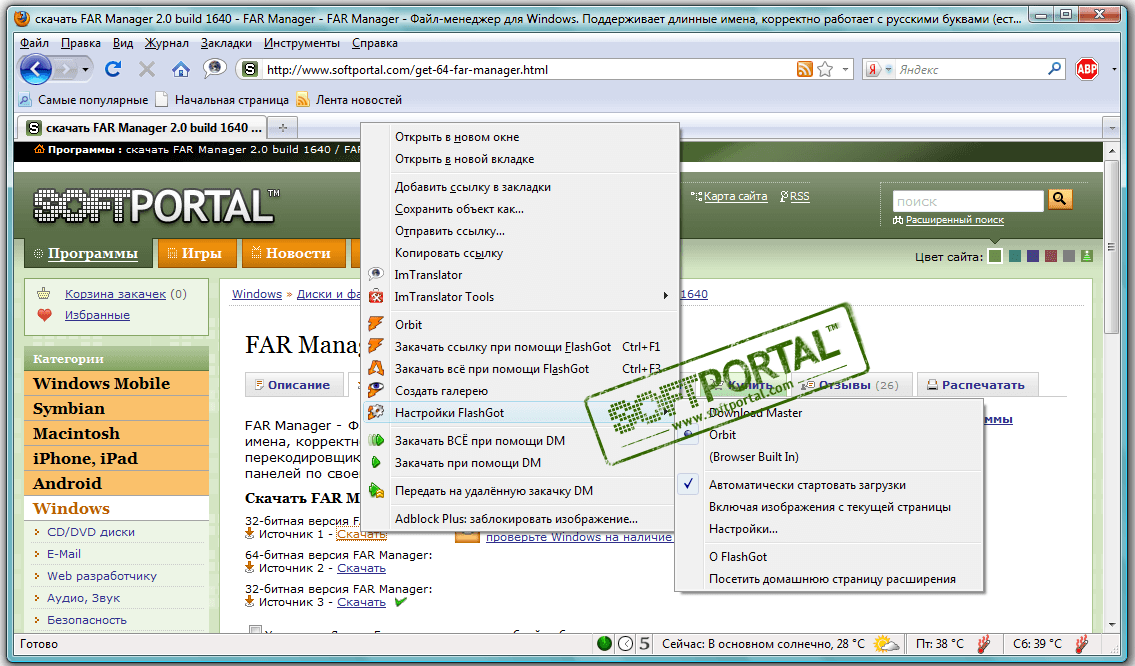
Task: Expand ImTranslator Tools submenu
Action: 665,296
